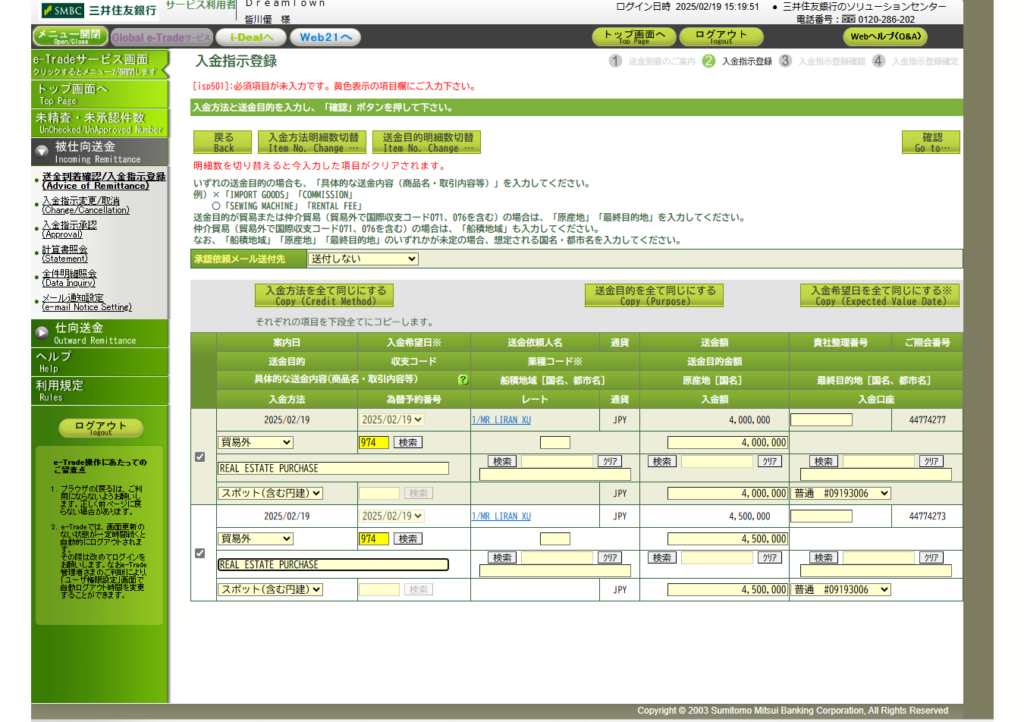Image resolution: width=1024 pixels, height=722 pixels.
Task: Open Web Help (Q&A) button
Action: [885, 37]
